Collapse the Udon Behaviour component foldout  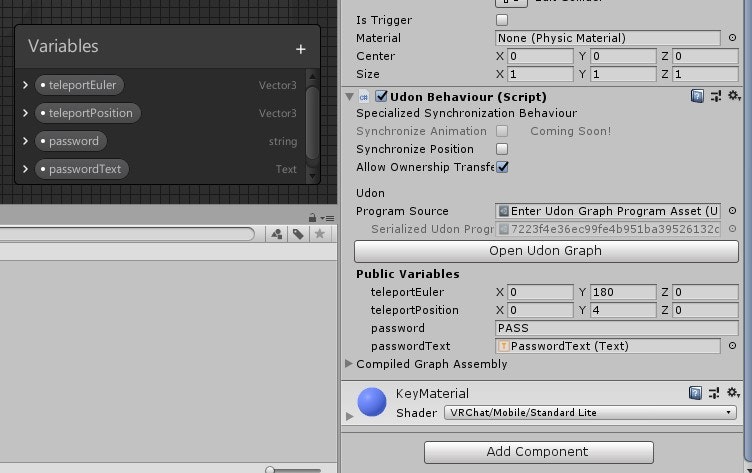(x=350, y=97)
